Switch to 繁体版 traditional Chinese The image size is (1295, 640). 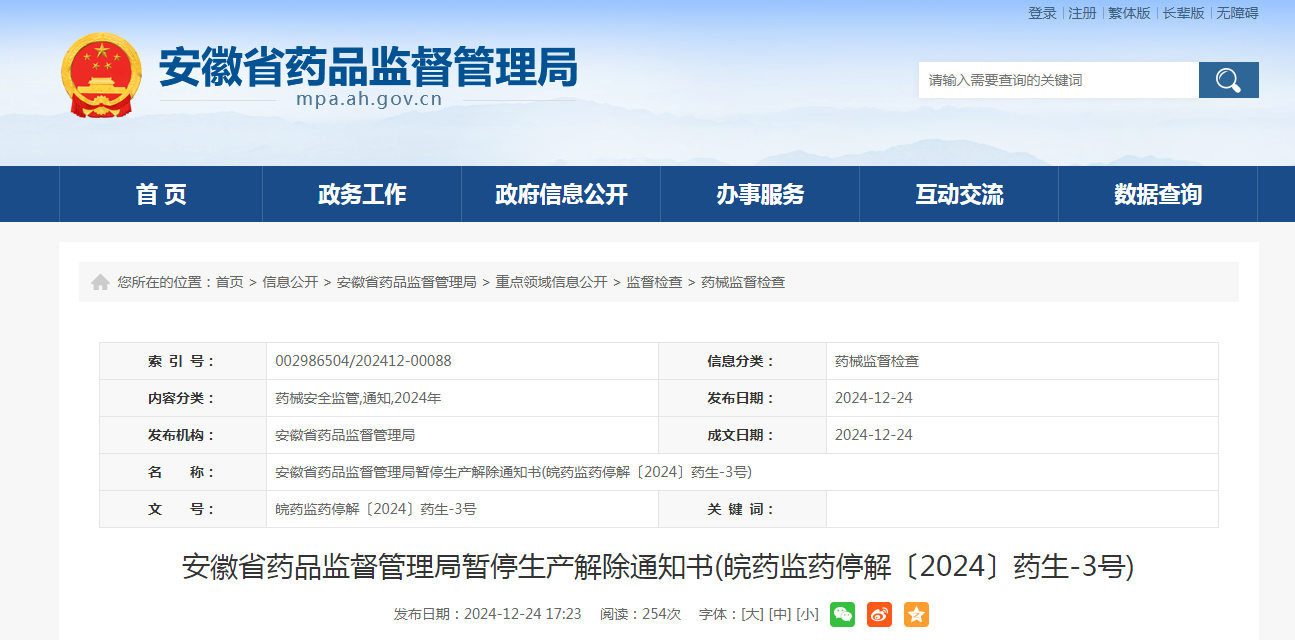point(1129,13)
